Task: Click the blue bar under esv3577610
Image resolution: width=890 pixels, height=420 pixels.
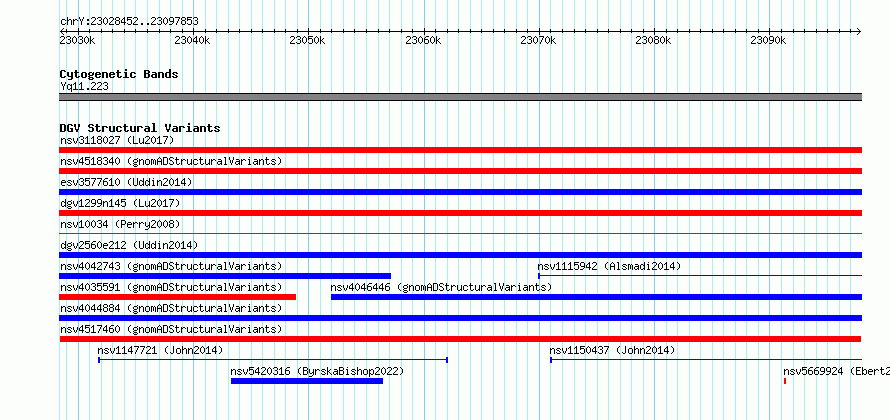Action: [x=460, y=192]
